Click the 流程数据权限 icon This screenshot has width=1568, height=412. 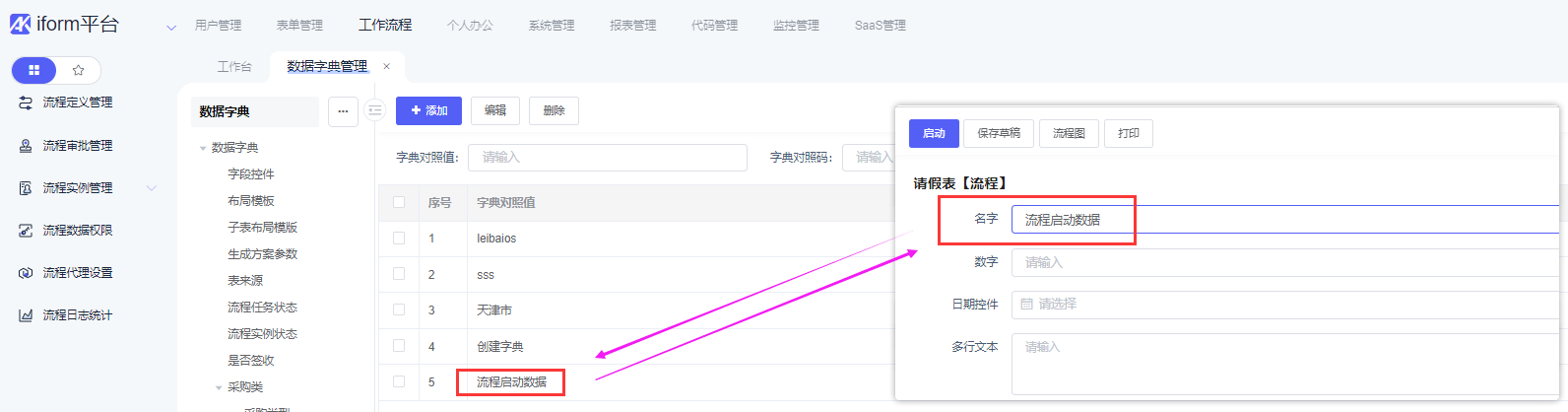pos(26,231)
